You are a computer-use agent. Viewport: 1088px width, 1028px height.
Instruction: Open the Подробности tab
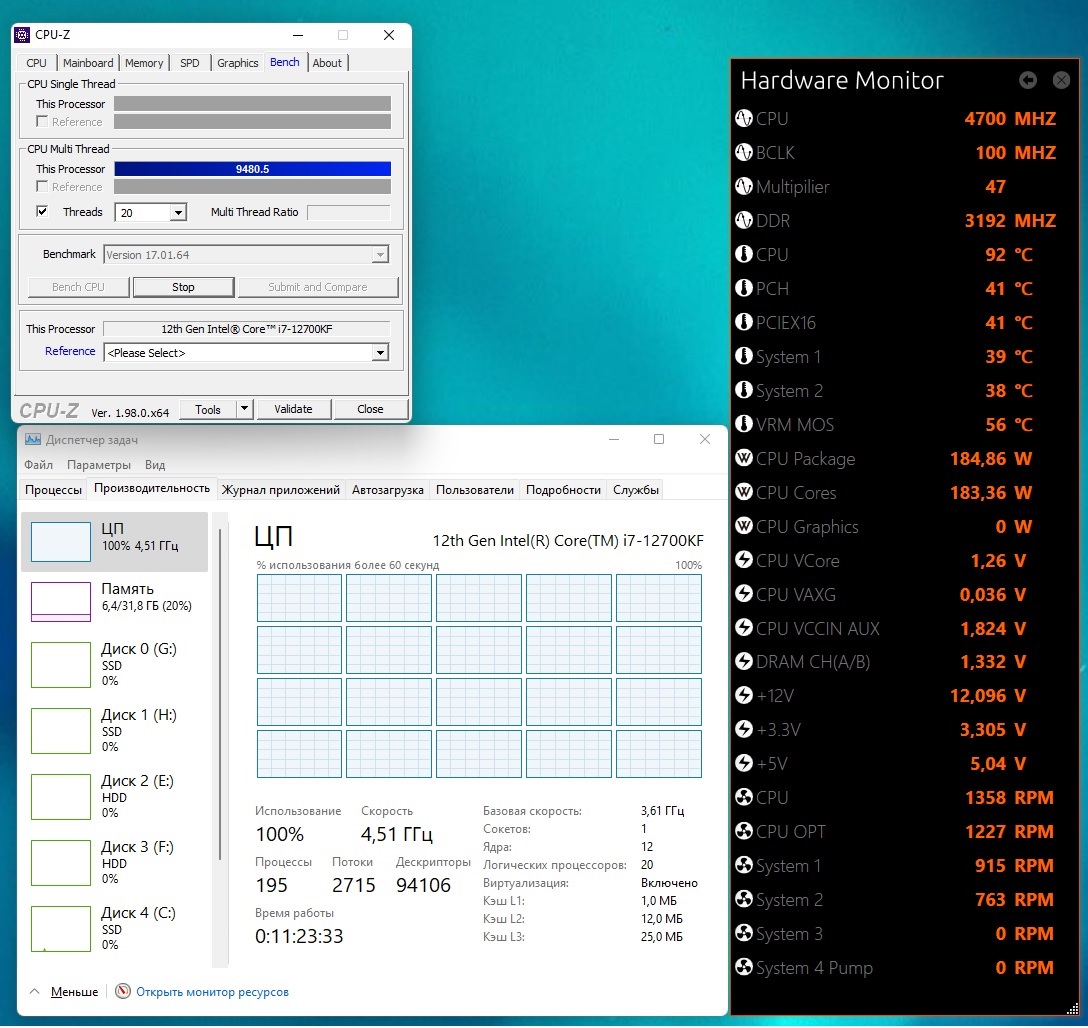pos(563,490)
